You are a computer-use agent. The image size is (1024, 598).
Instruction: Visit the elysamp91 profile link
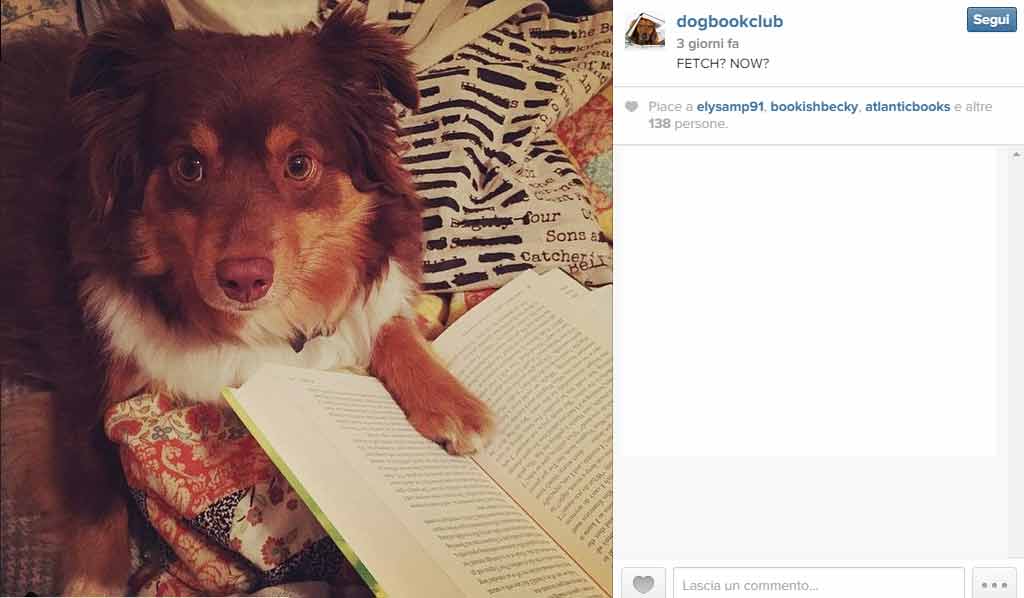tap(730, 106)
